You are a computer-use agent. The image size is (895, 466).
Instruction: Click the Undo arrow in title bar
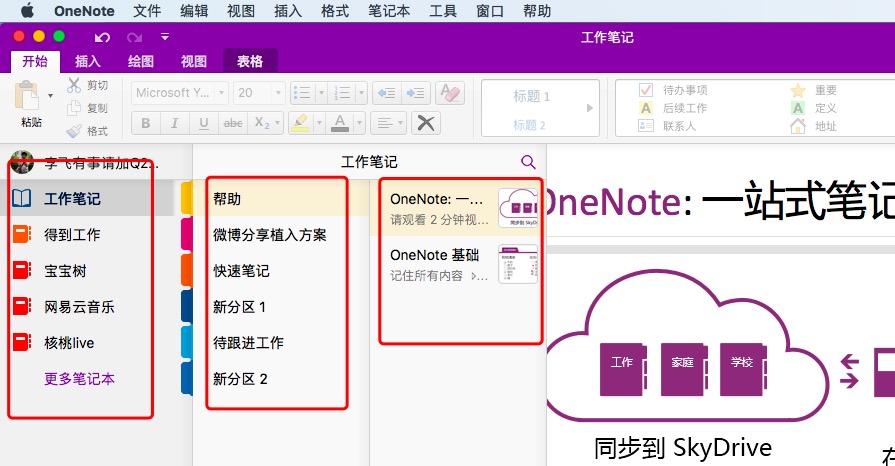tap(102, 38)
